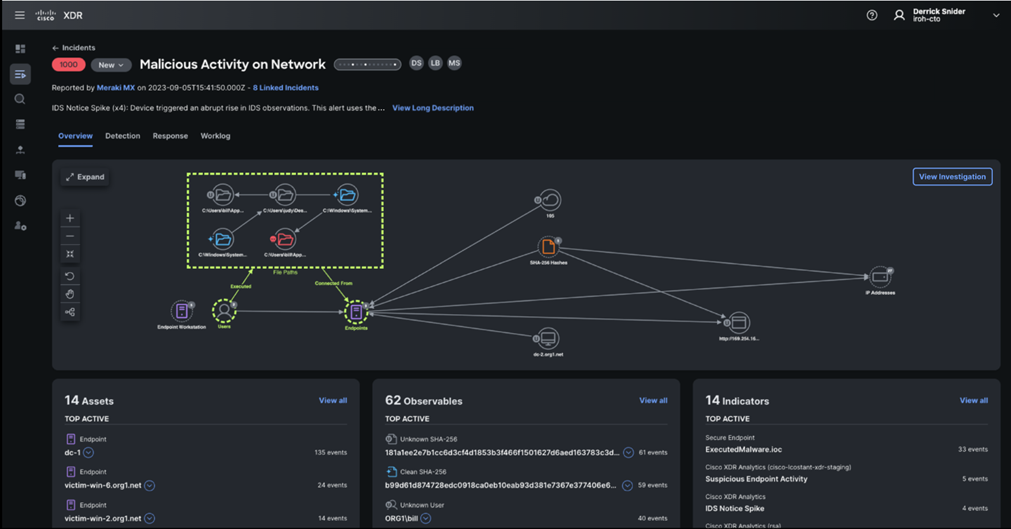Select the orange SHA-256 Hashes node
1011x529 pixels.
[548, 247]
